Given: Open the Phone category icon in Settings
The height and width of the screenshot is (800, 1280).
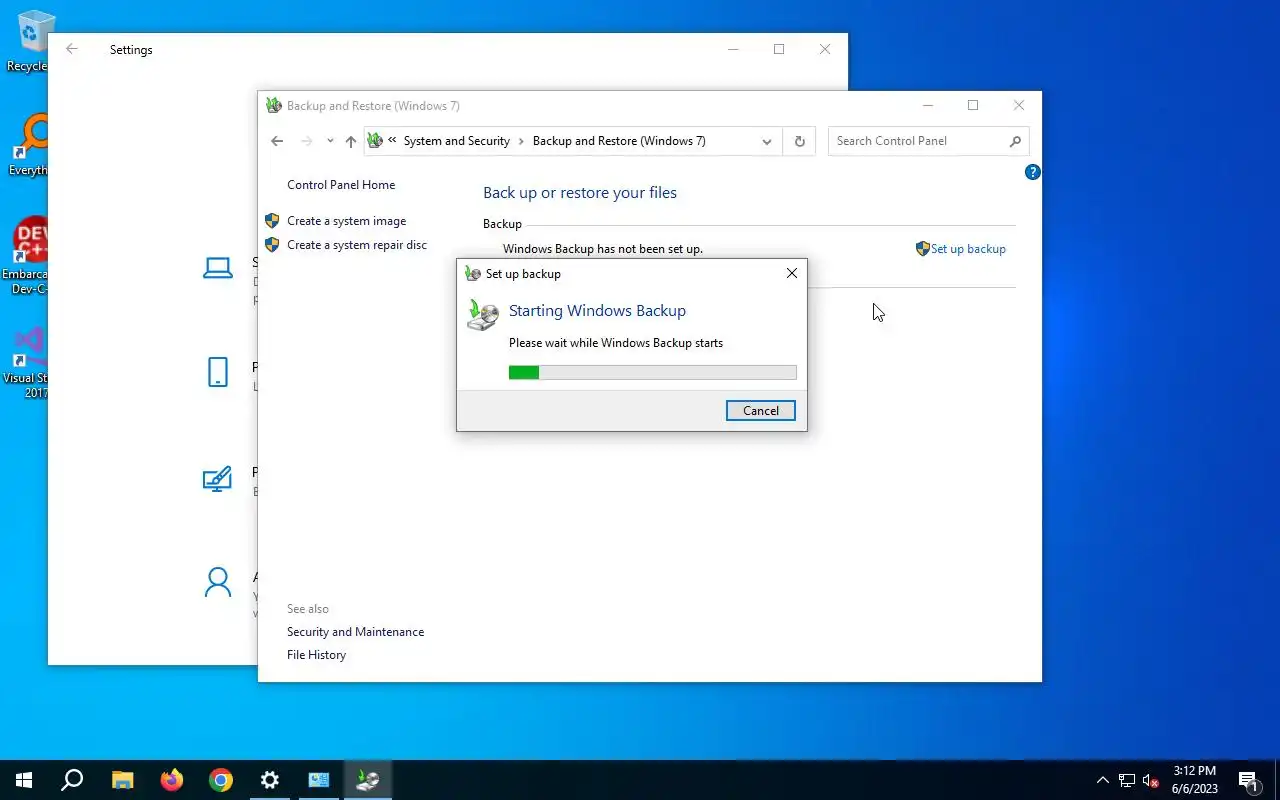Looking at the screenshot, I should [218, 372].
